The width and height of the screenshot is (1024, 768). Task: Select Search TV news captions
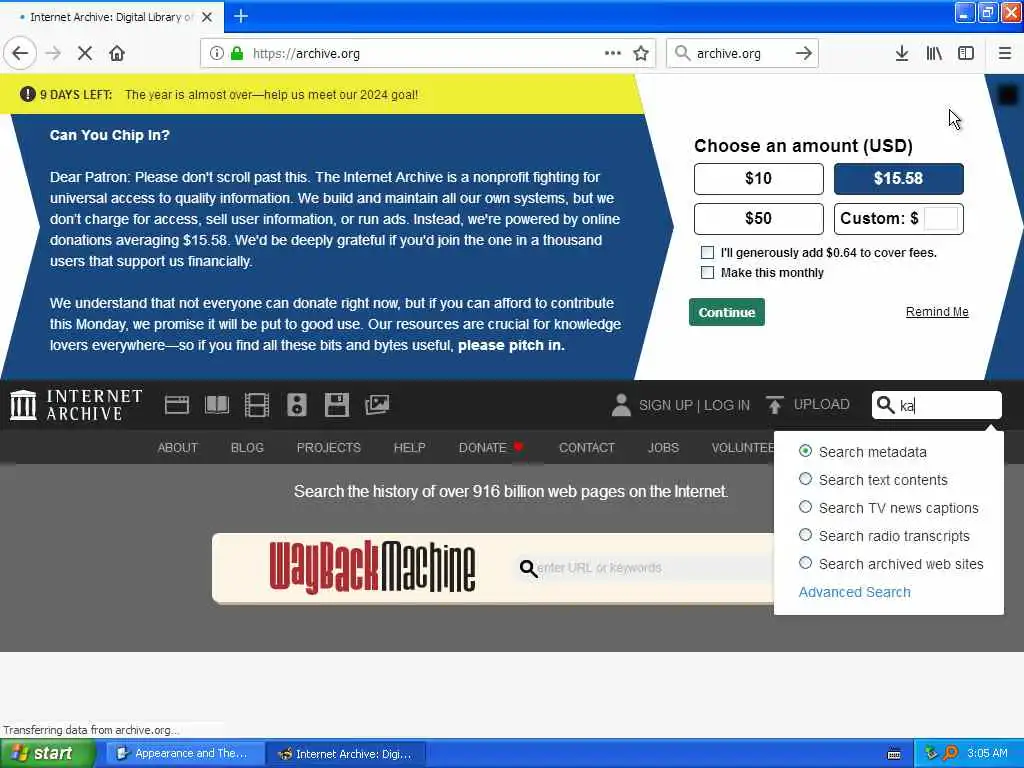click(x=805, y=507)
